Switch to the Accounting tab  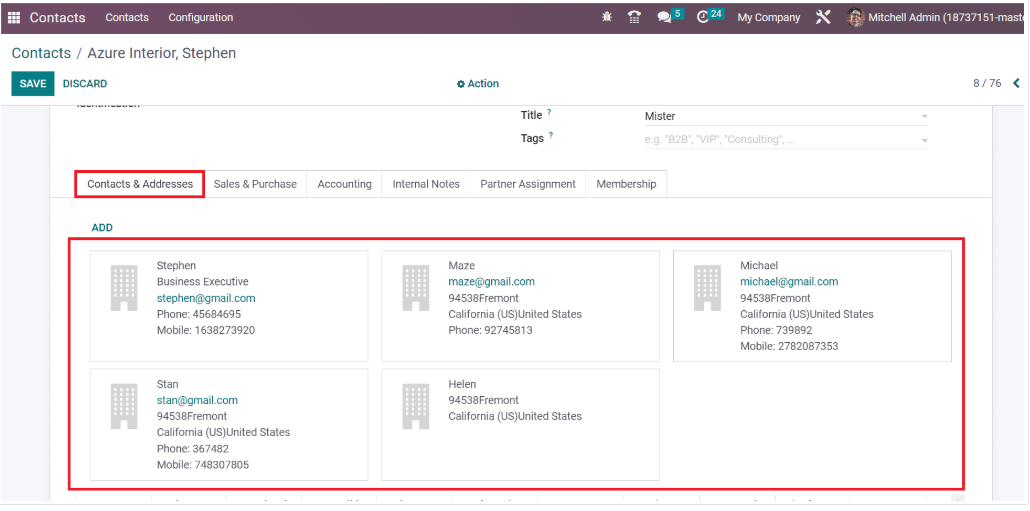[x=344, y=184]
